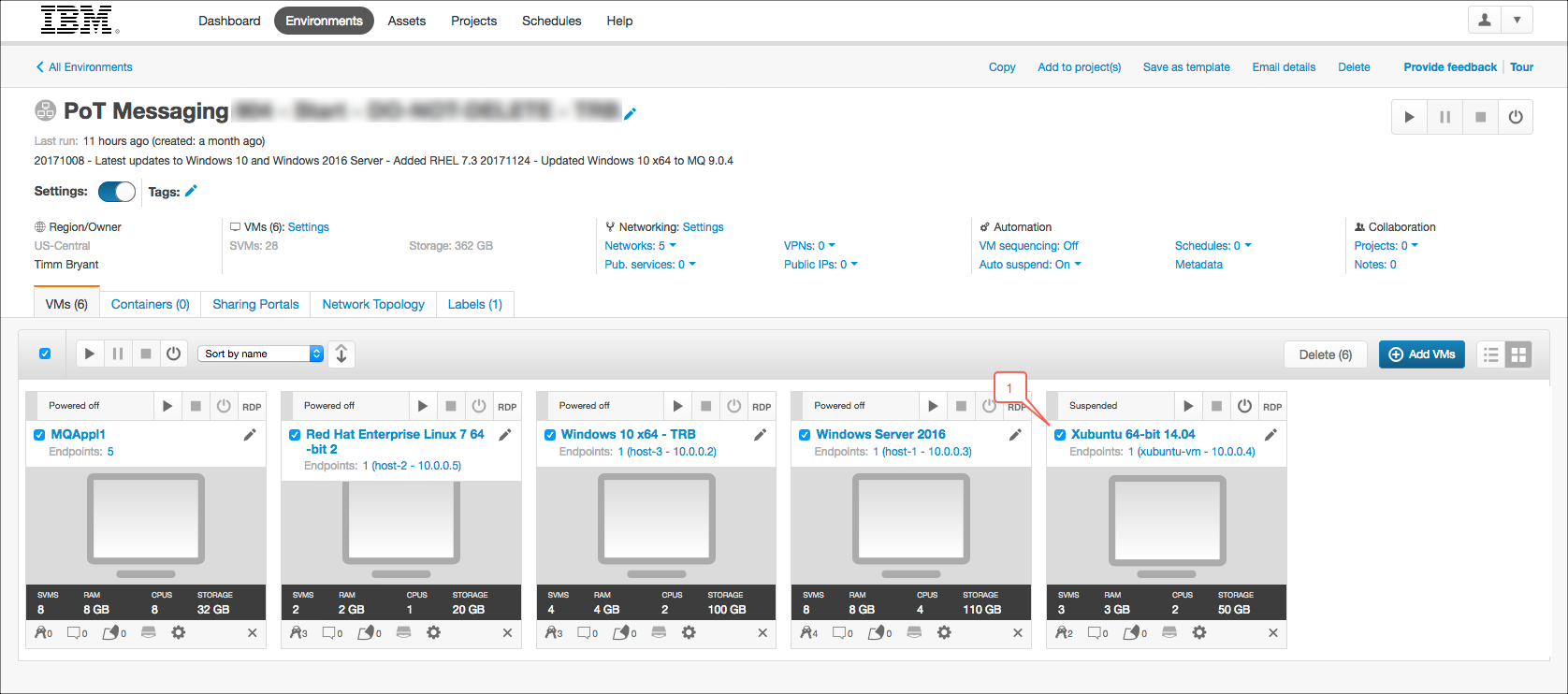Click Save as template link
This screenshot has width=1568, height=694.
(x=1186, y=67)
